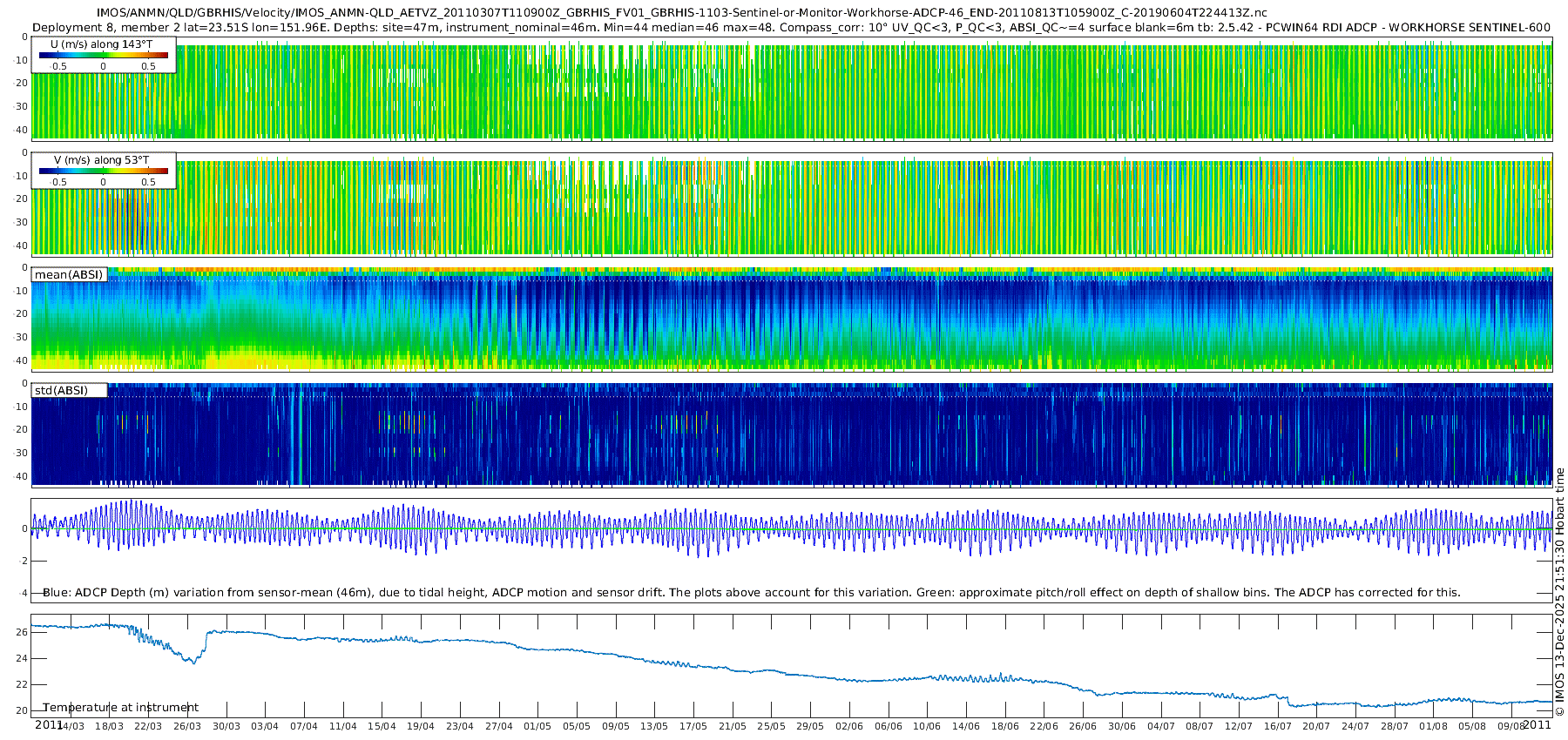
Task: Click the Deployment 8 metadata line
Action: [791, 27]
